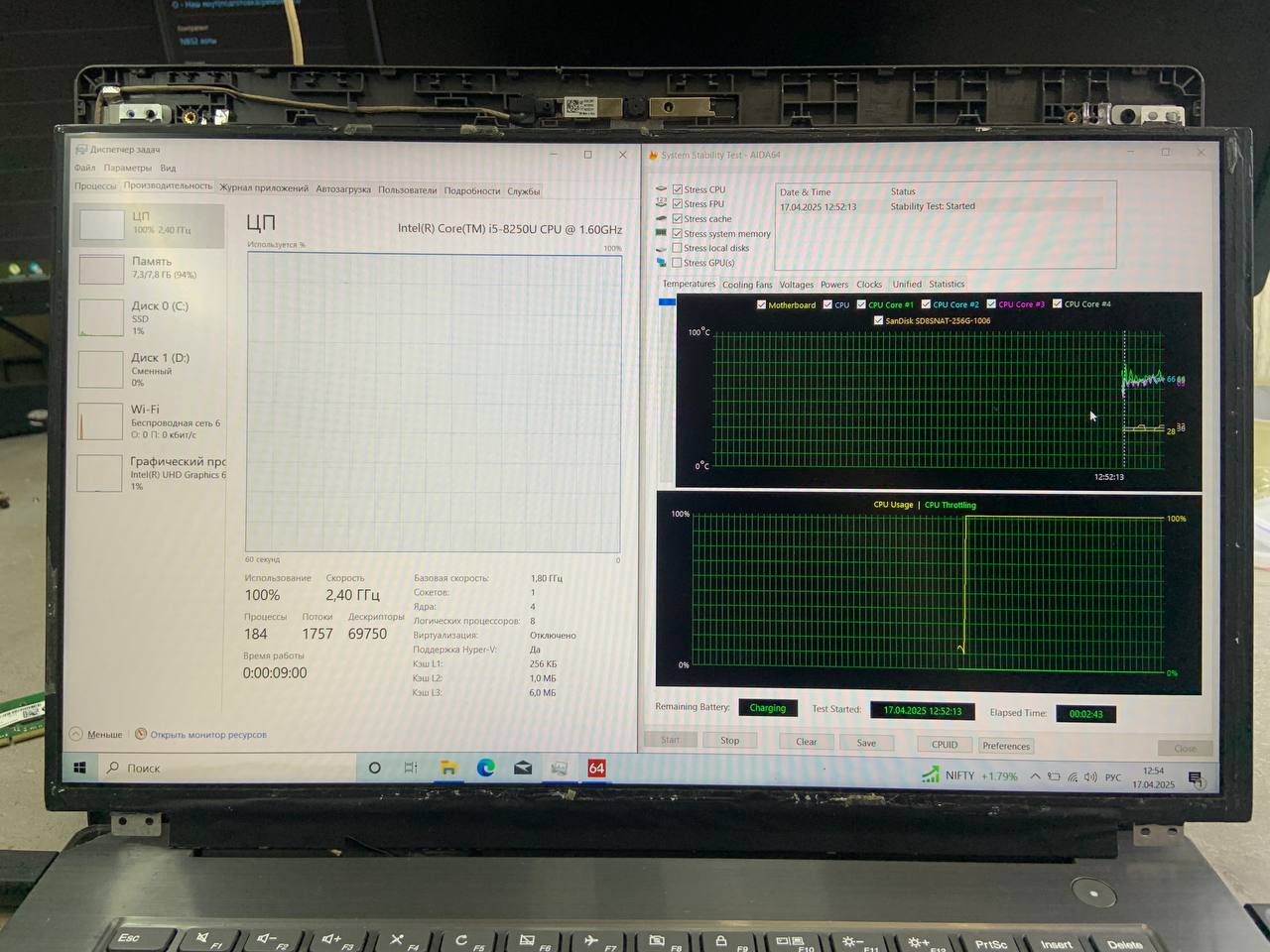Screen dimensions: 1270x952
Task: Enable the Stress GPU(s) checkbox
Action: [x=677, y=263]
